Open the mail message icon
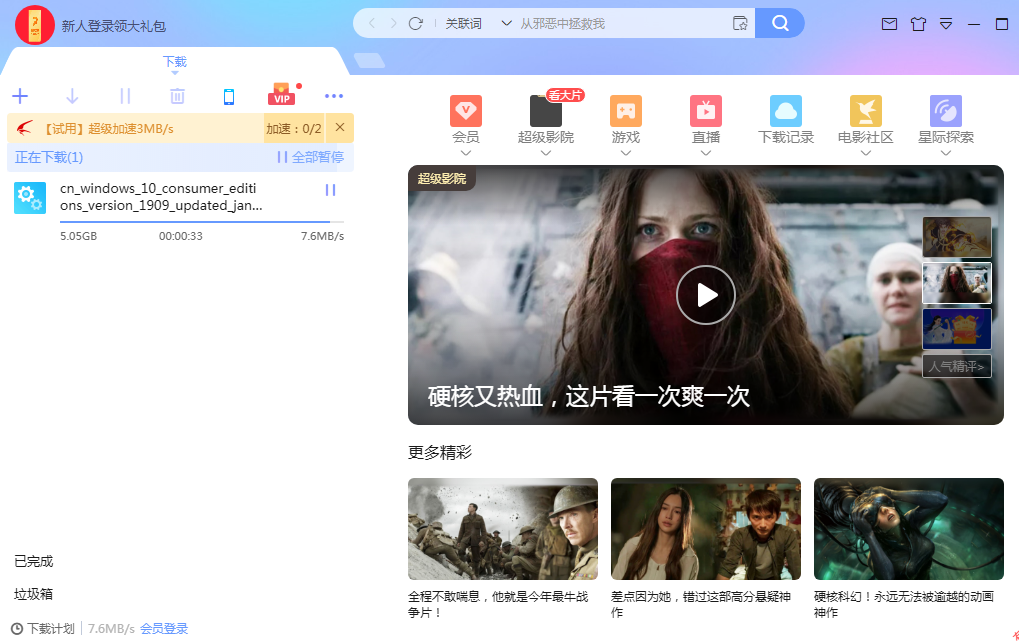 pyautogui.click(x=889, y=24)
